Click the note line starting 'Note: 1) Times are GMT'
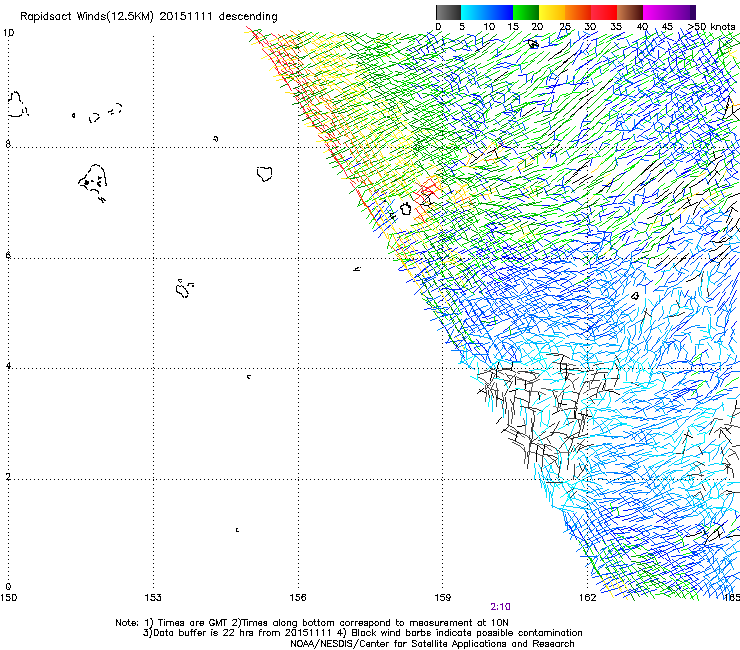Image resolution: width=740 pixels, height=650 pixels. pyautogui.click(x=312, y=623)
